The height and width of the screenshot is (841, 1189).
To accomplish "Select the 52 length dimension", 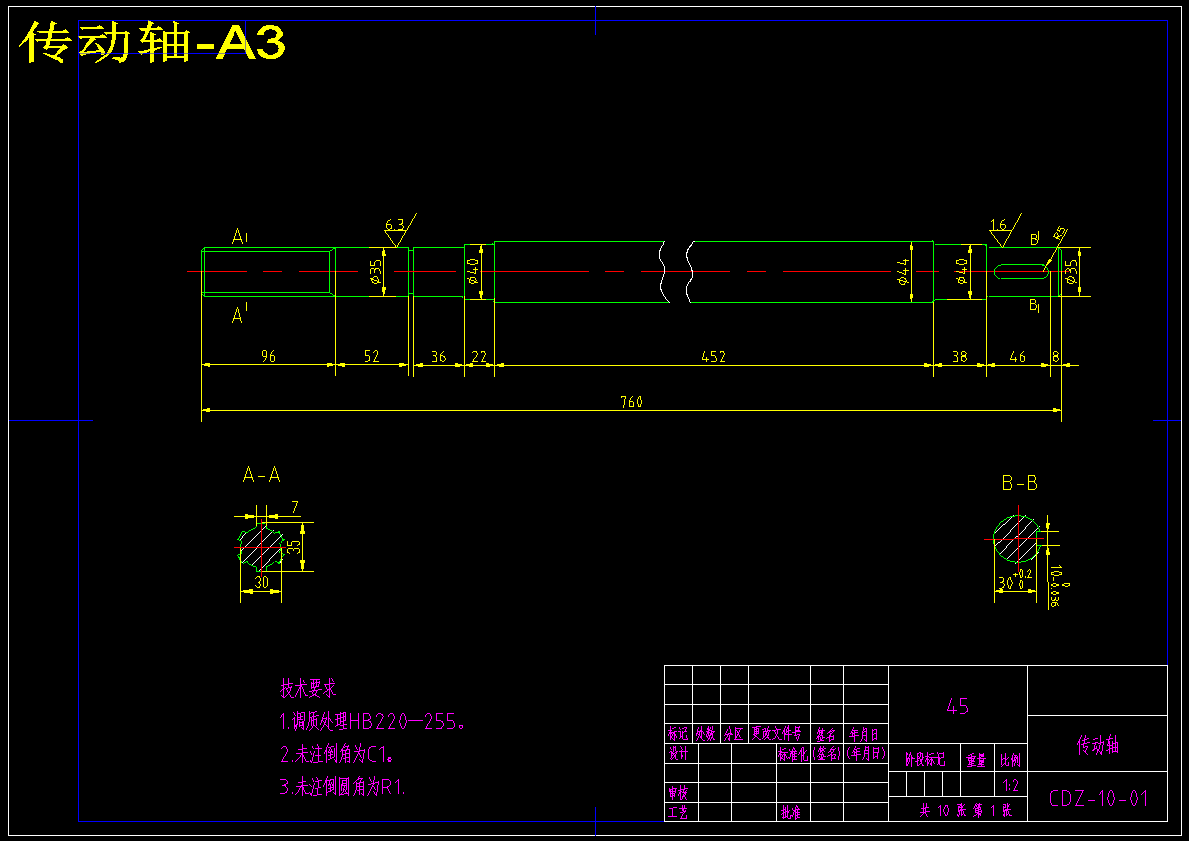I will (x=372, y=356).
